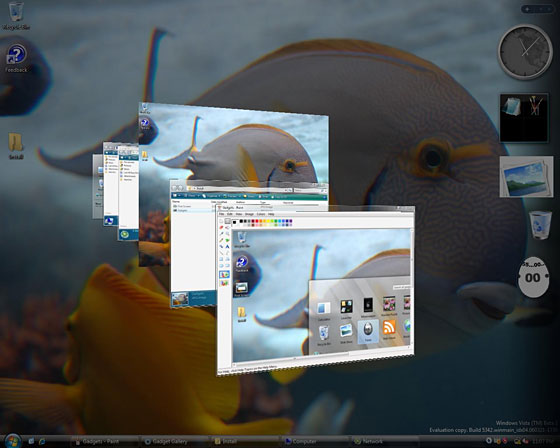Click the Install address bar in the explorer window
Image resolution: width=560 pixels, height=448 pixels.
click(x=239, y=188)
